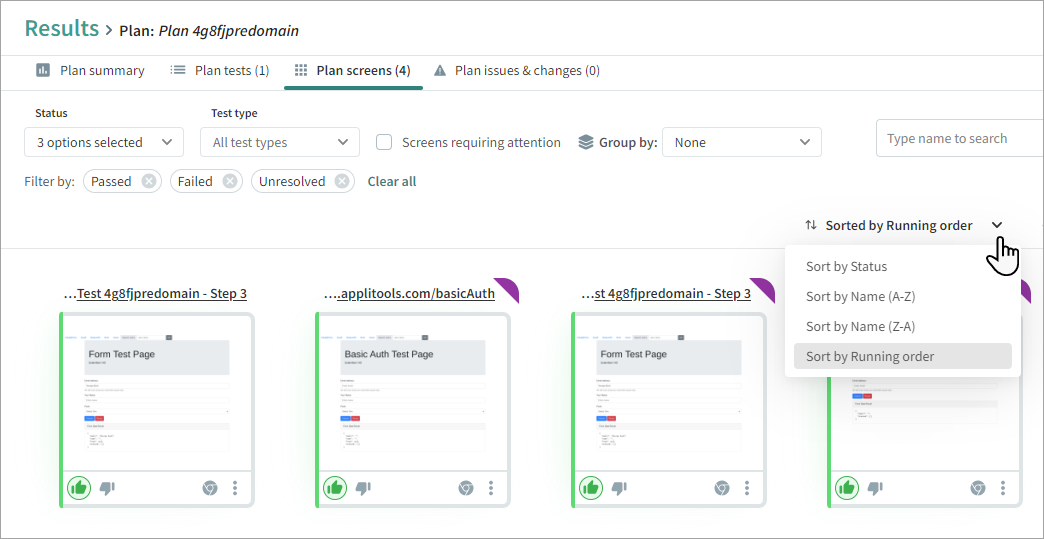The height and width of the screenshot is (539, 1044).
Task: Choose Sort by Status option
Action: (x=846, y=266)
